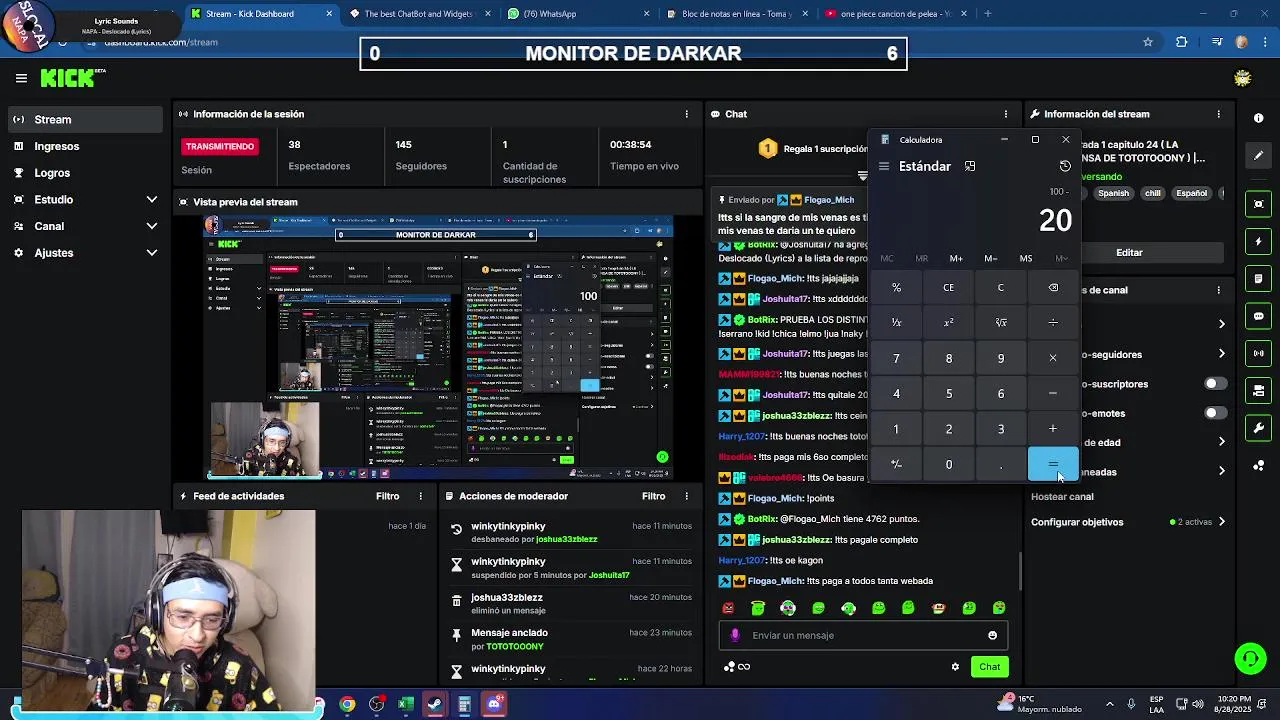Click the chat bubble icon in right sidebar
Viewport: 1280px width, 720px height.
[1259, 316]
